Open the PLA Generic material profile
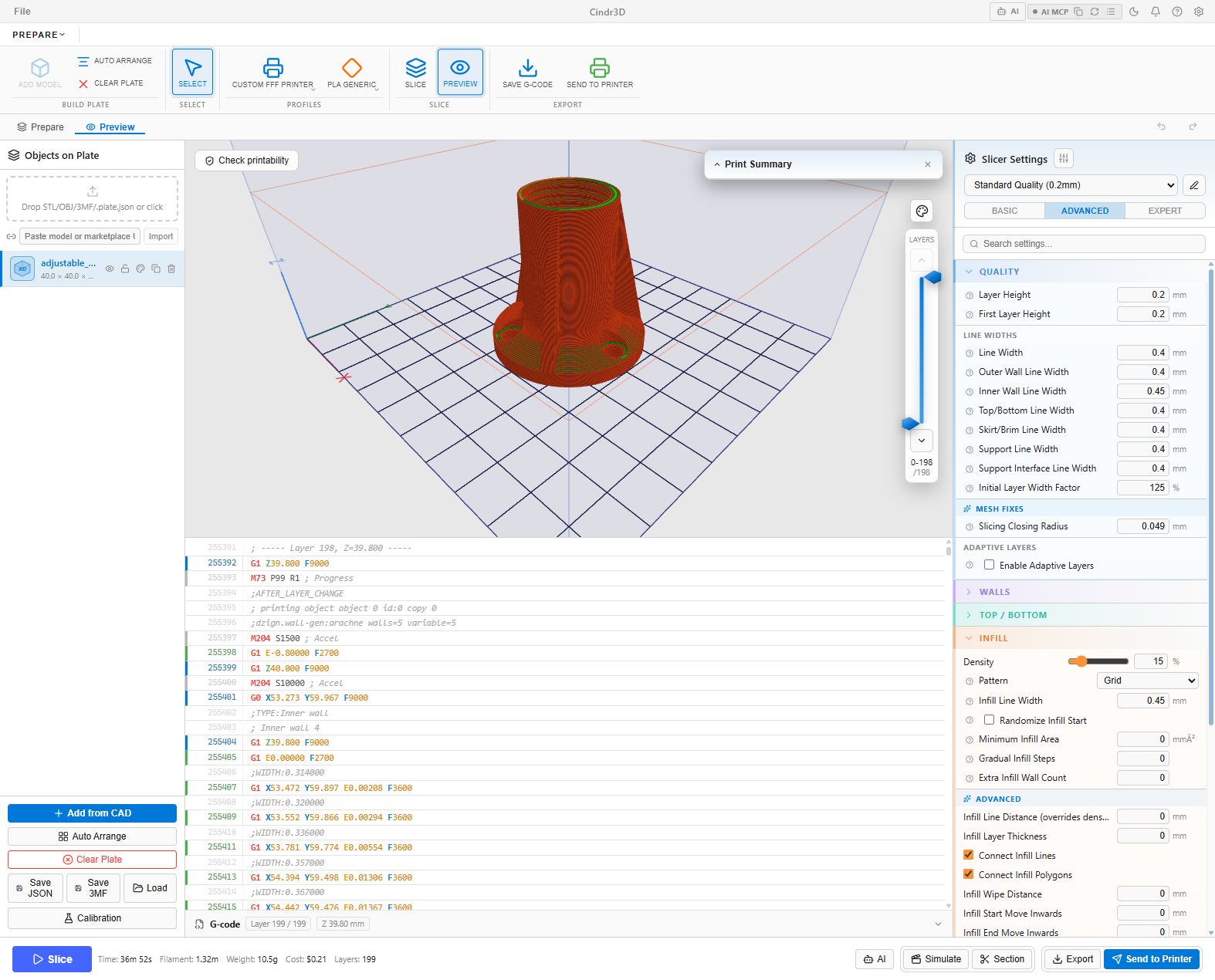Viewport: 1215px width, 980px height. (352, 72)
